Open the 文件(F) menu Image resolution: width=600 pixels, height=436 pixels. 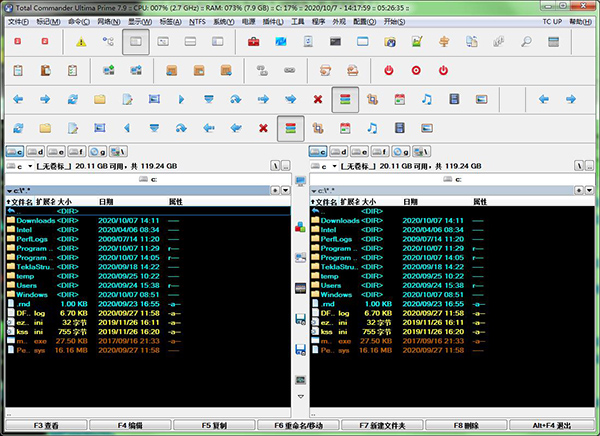[x=18, y=22]
